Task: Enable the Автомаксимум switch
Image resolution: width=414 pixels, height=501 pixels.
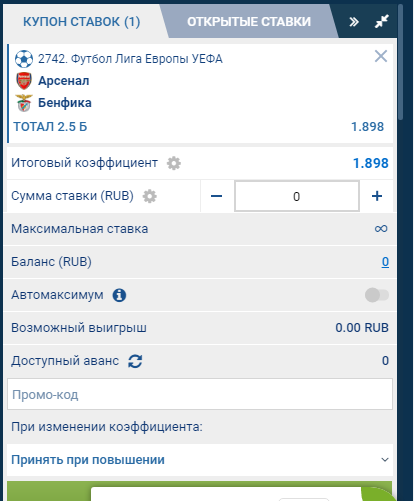Action: pyautogui.click(x=377, y=295)
